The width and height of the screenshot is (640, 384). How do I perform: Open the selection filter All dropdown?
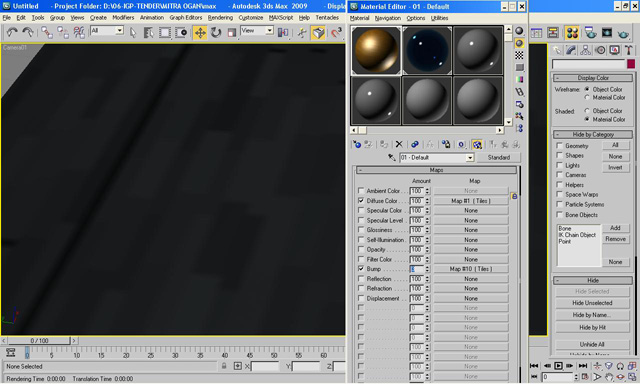tap(120, 31)
